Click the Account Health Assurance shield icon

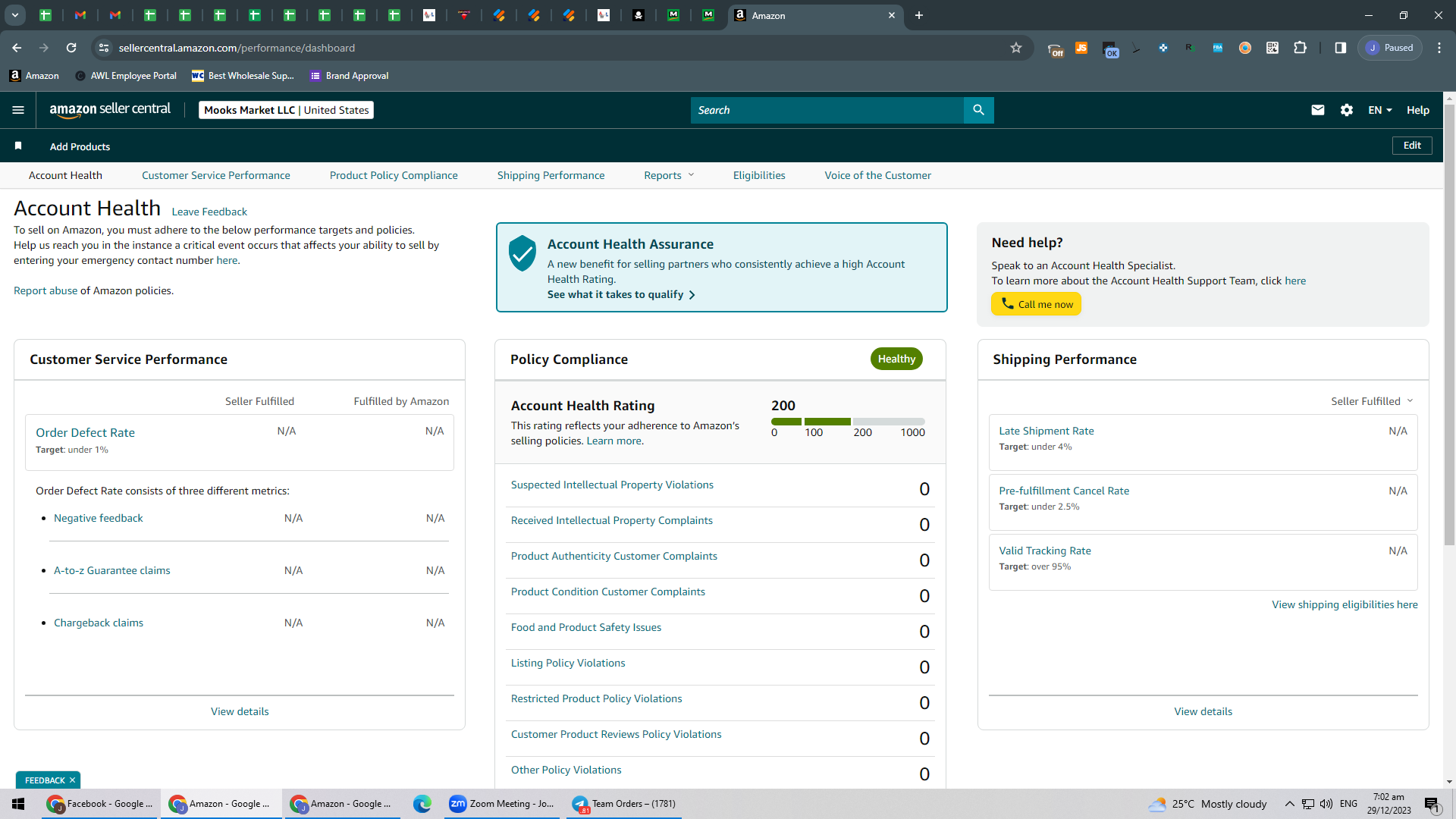pyautogui.click(x=522, y=253)
